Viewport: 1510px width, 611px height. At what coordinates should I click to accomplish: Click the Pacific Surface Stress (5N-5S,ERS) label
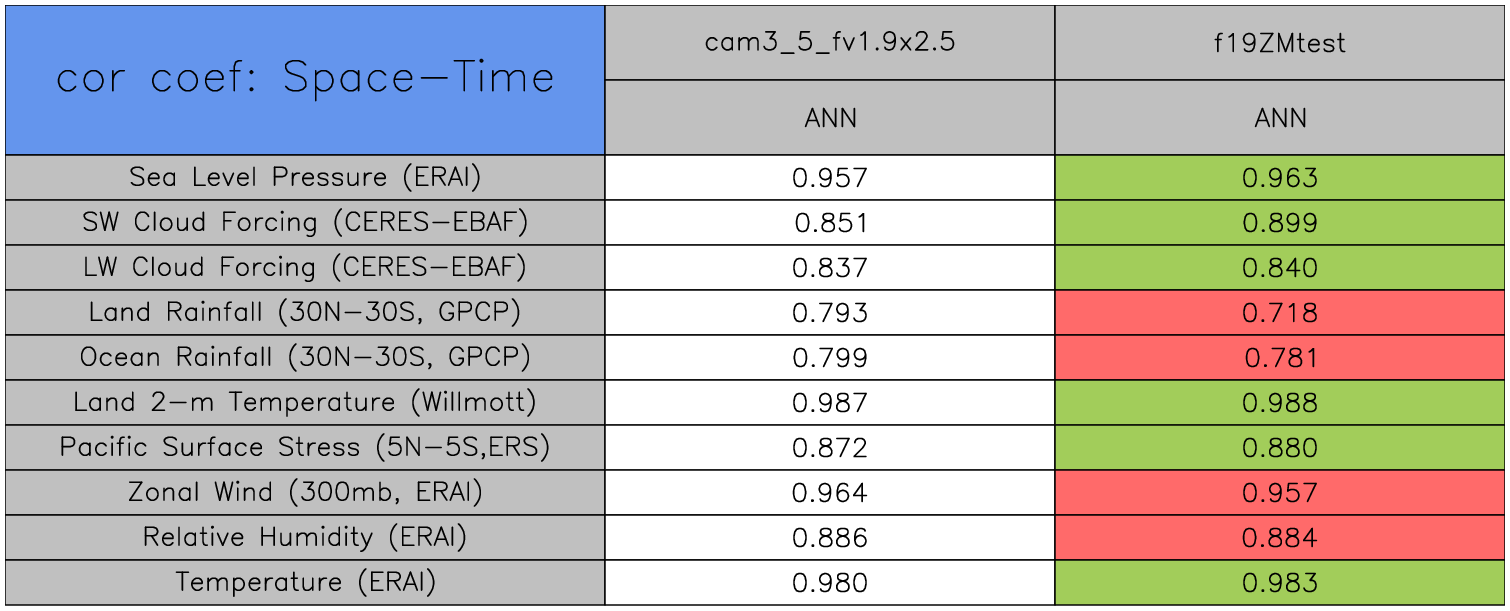(305, 447)
